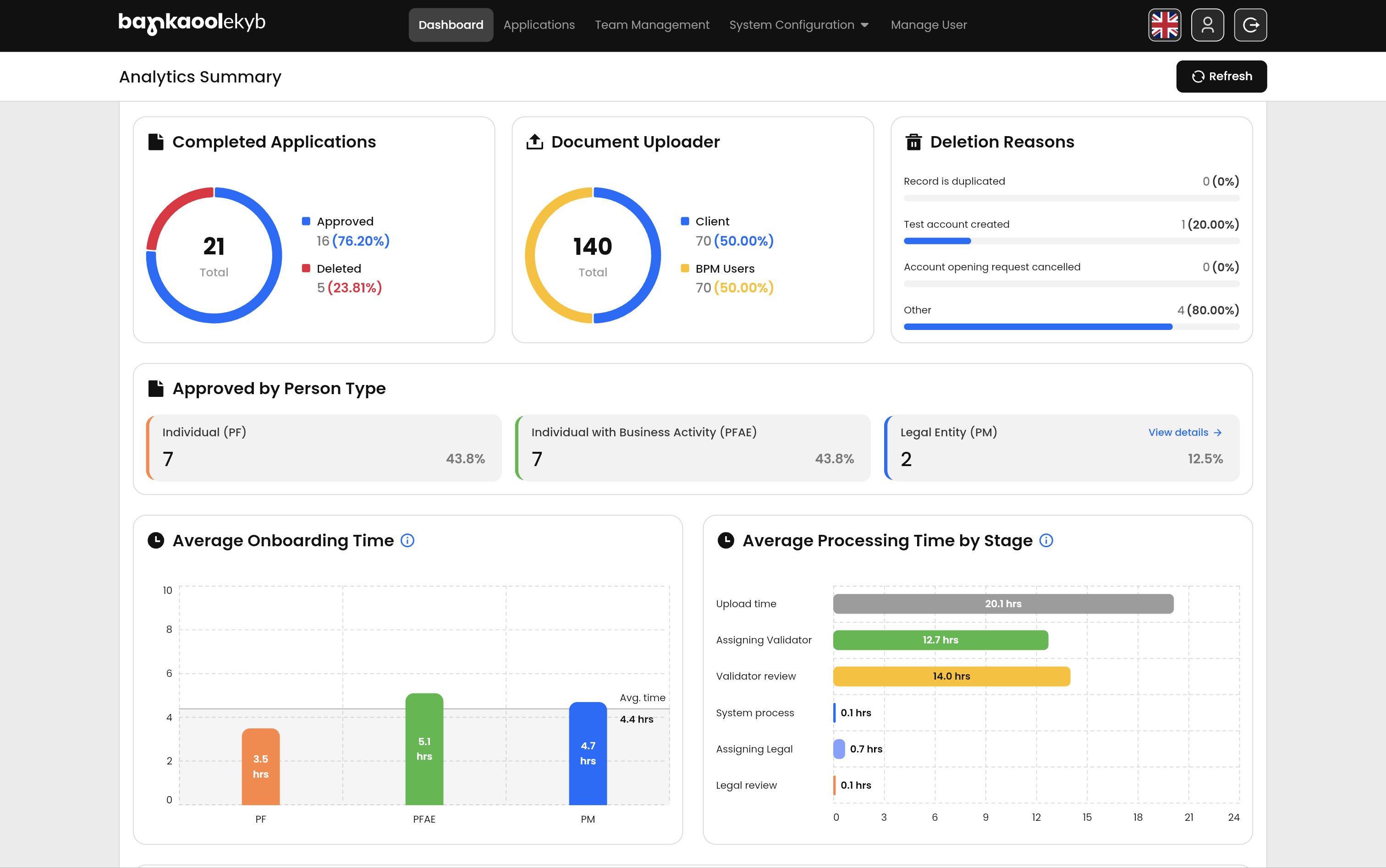Click the Other deletion reason progress bar
Viewport: 1386px width, 868px height.
(1072, 327)
